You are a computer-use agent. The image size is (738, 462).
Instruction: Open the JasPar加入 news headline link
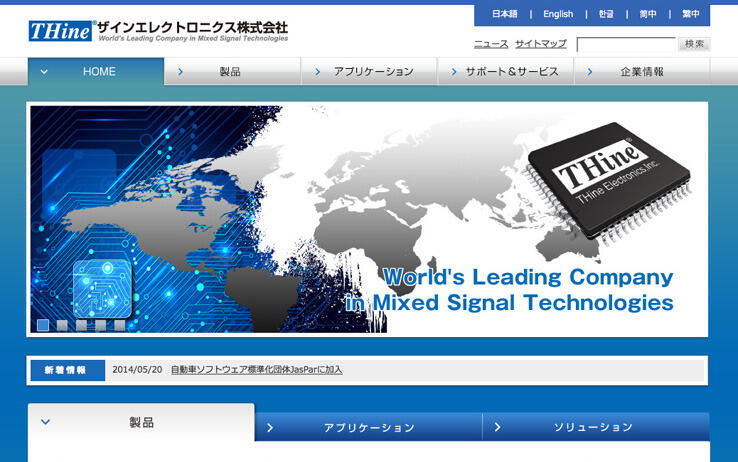257,370
